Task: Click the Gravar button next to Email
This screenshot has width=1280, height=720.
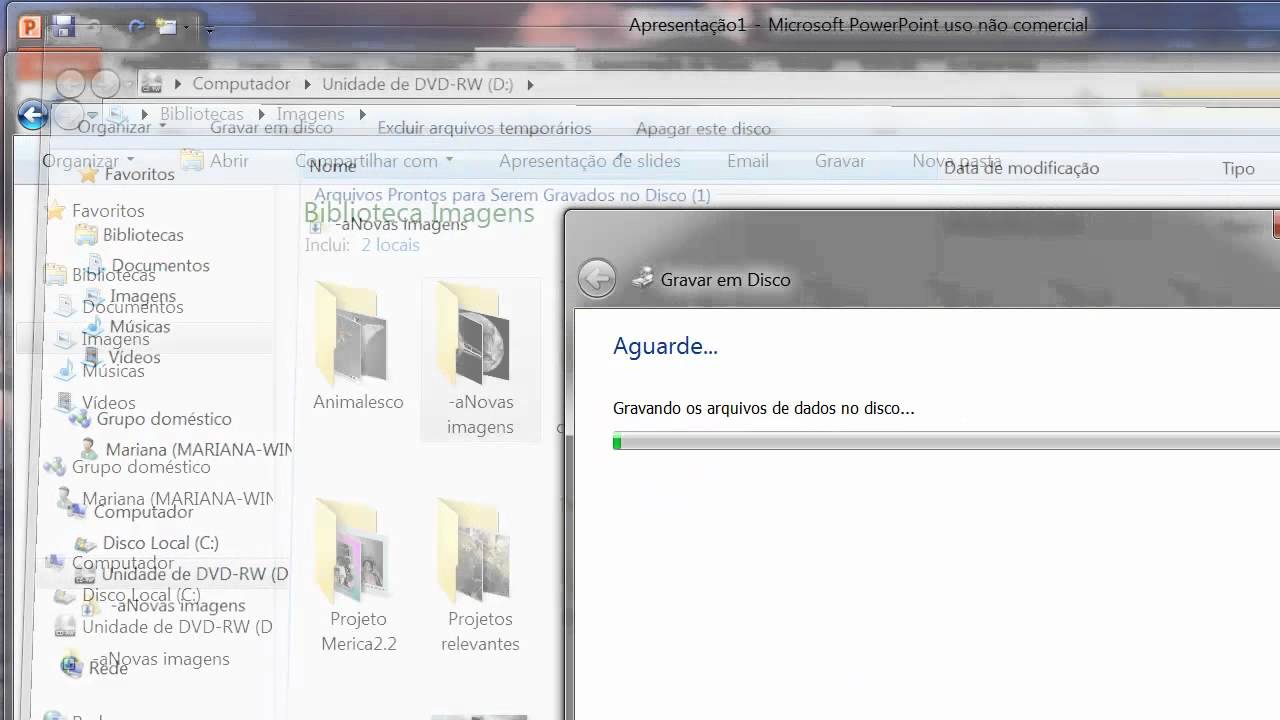Action: point(840,160)
